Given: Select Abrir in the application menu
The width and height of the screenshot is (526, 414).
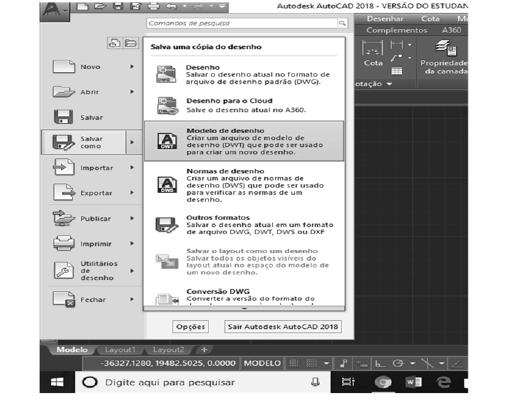Looking at the screenshot, I should pyautogui.click(x=91, y=92).
